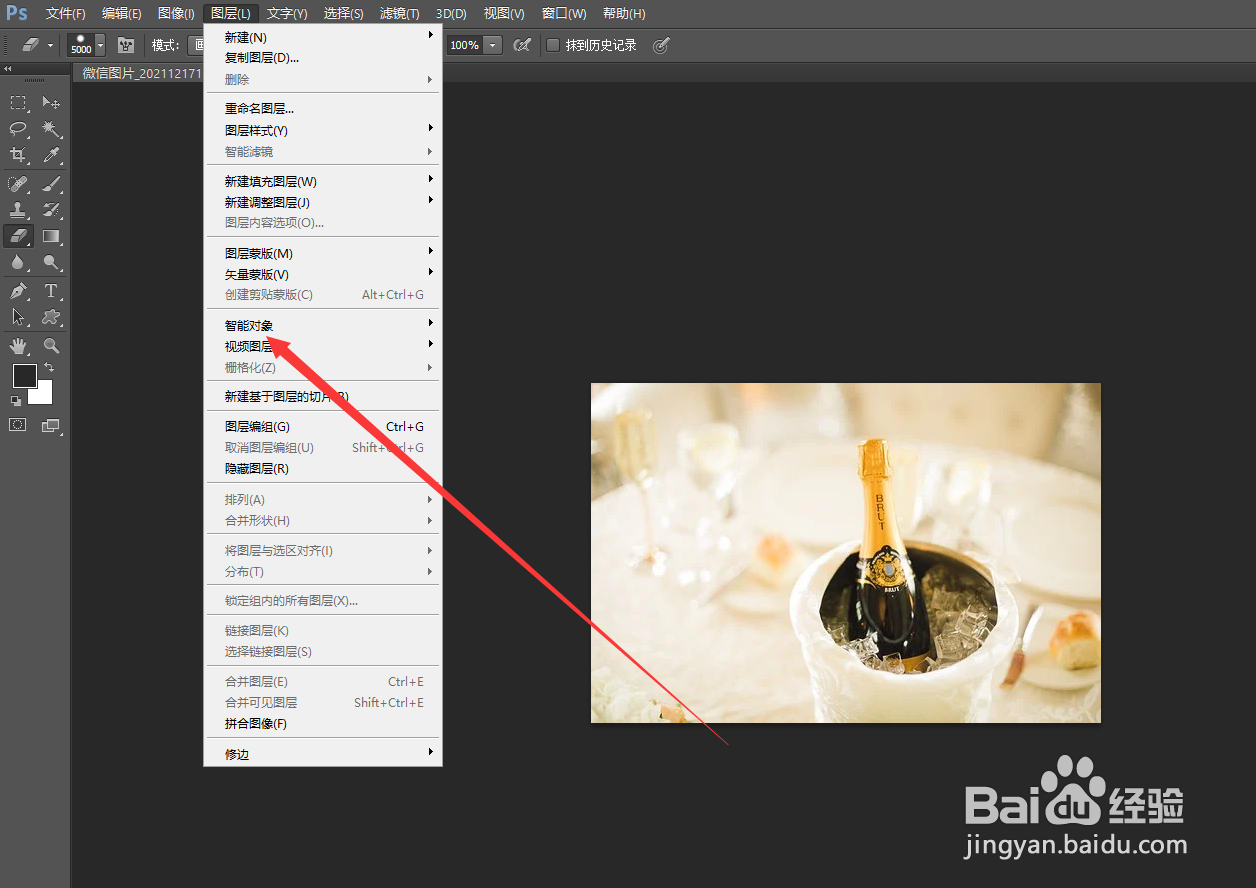Select the Spot Healing Brush tool
Viewport: 1256px width, 888px height.
tap(18, 183)
